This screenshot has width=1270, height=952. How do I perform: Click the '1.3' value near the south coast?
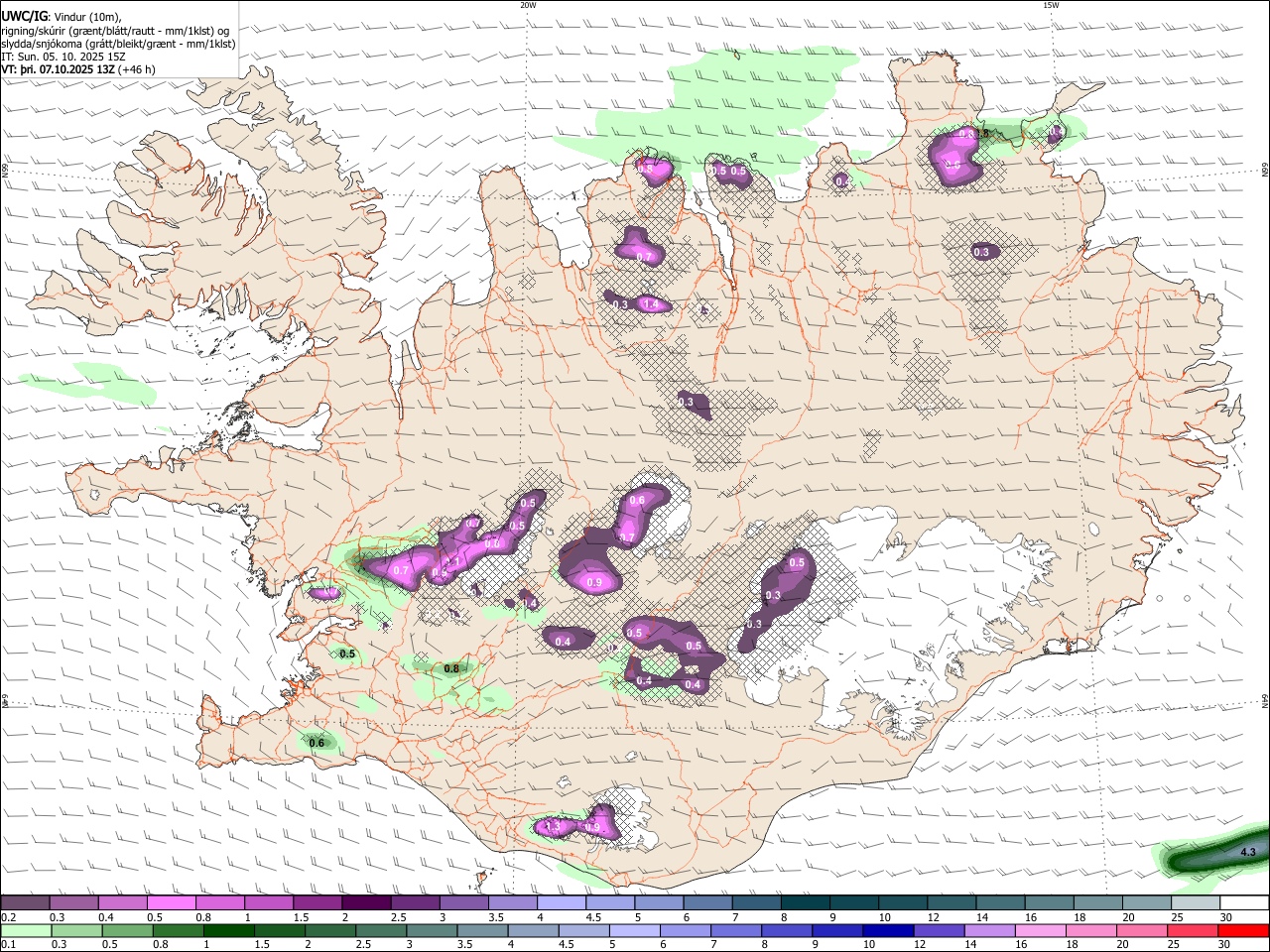point(554,826)
